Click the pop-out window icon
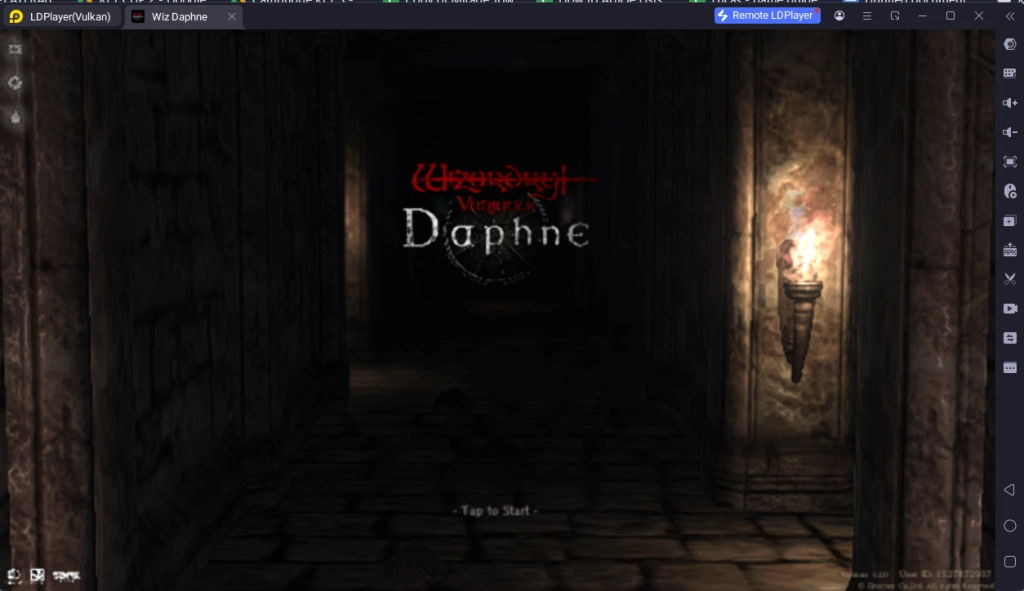The width and height of the screenshot is (1024, 591). click(x=895, y=16)
